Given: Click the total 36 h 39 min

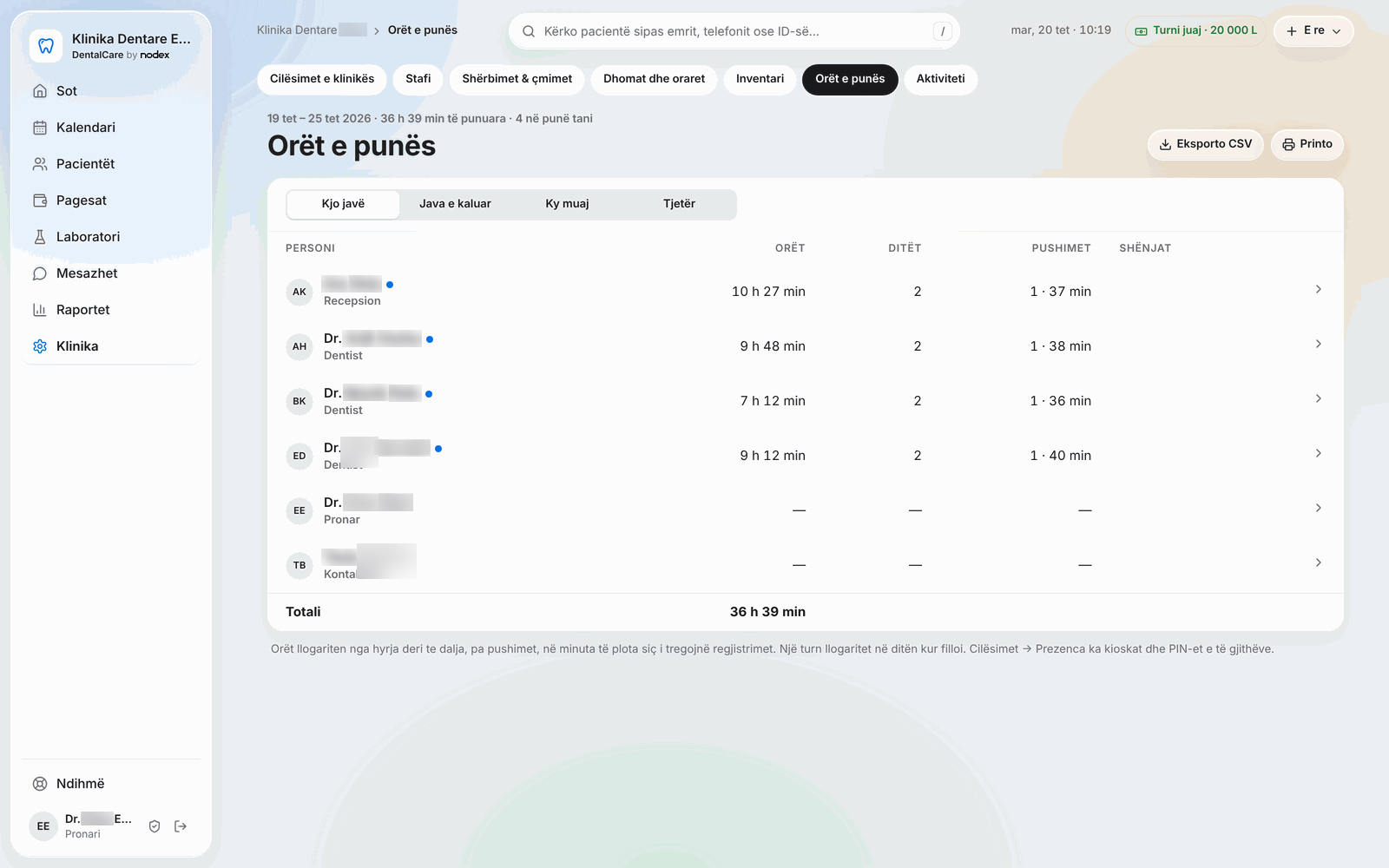Looking at the screenshot, I should (x=767, y=612).
